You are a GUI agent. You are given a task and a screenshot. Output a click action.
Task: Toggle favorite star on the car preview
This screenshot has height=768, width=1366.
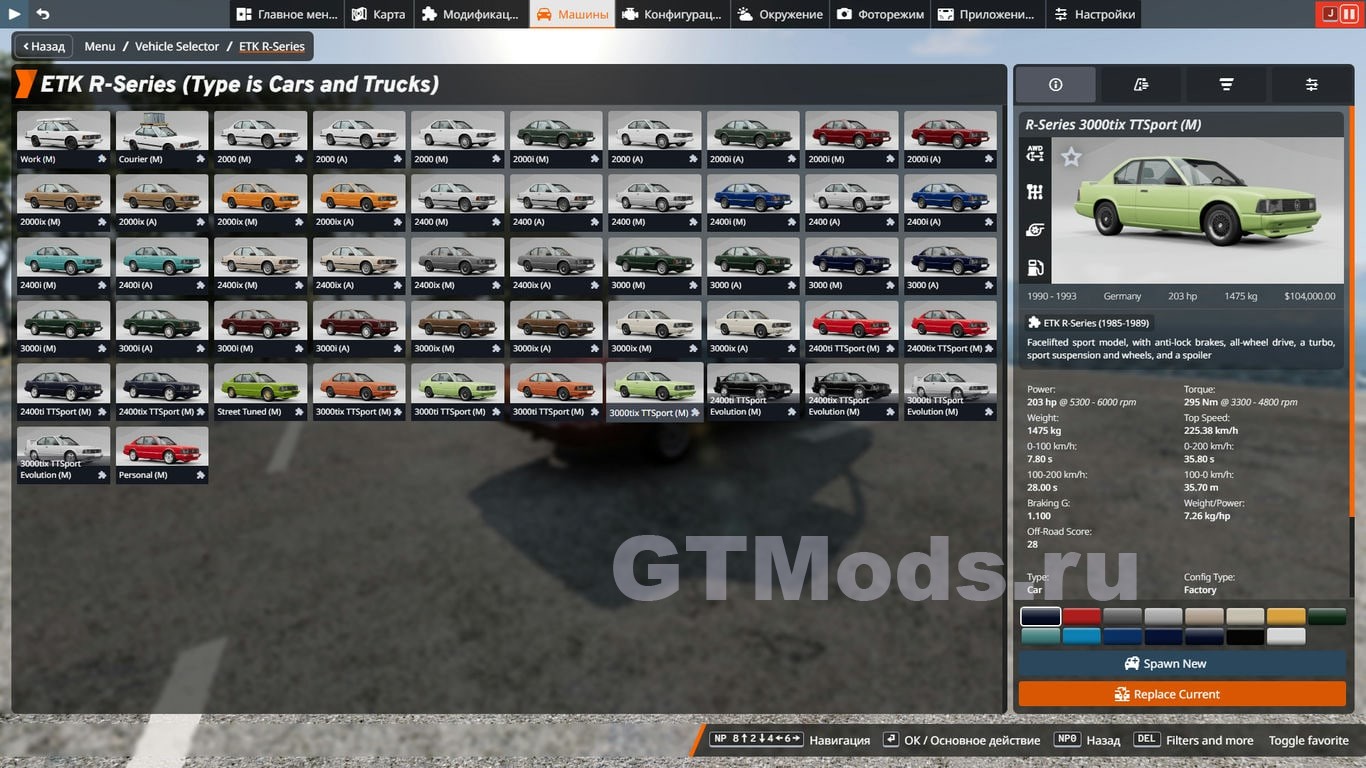coord(1071,157)
